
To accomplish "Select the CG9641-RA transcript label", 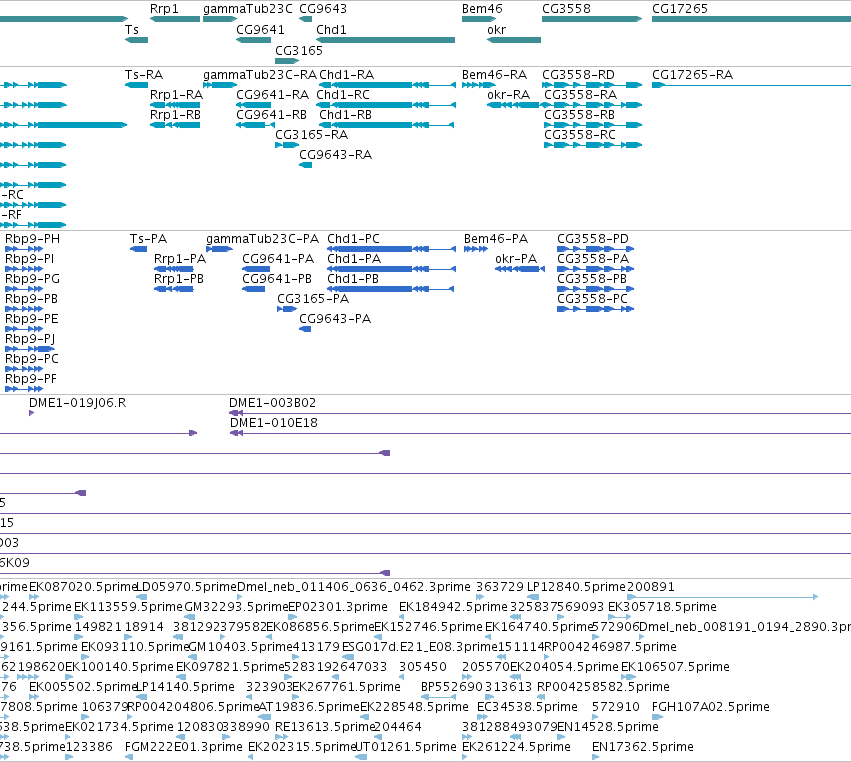I will [272, 95].
